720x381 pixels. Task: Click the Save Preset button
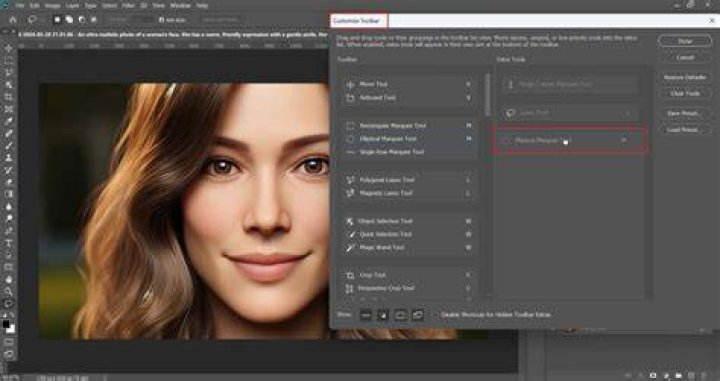pos(685,113)
